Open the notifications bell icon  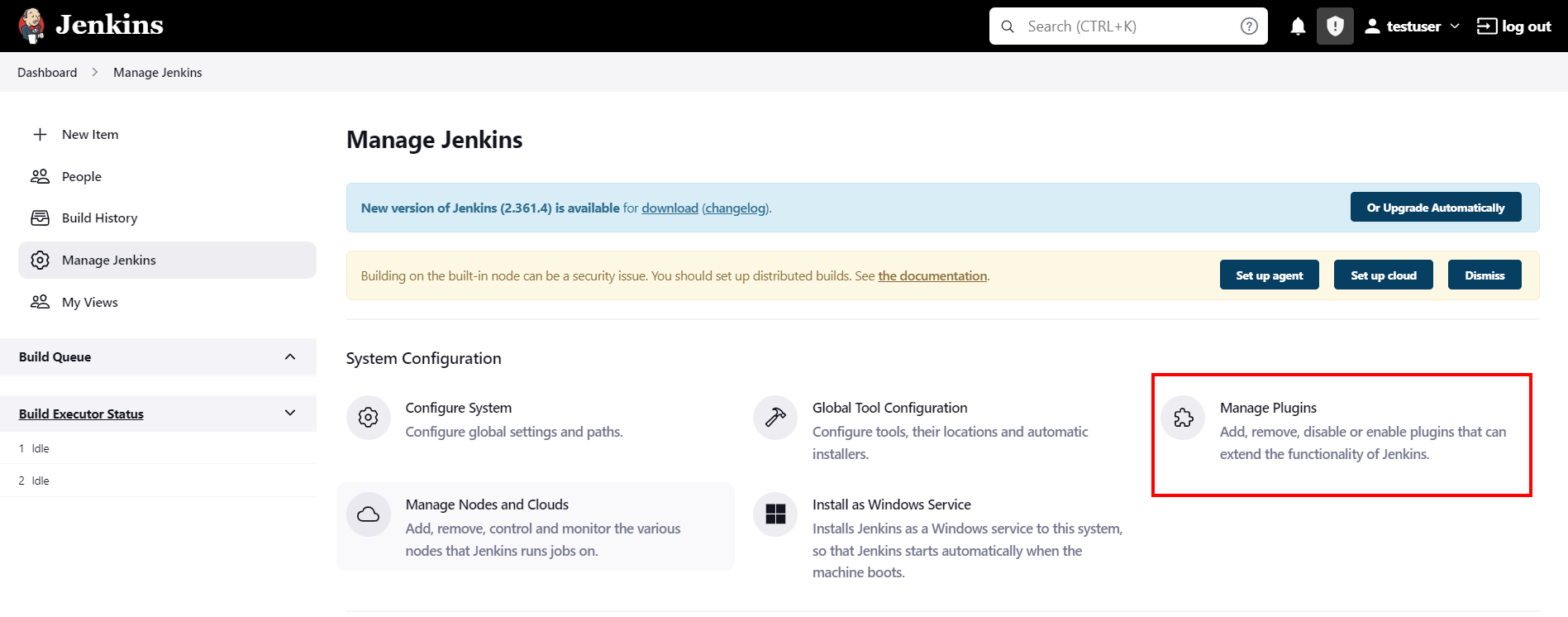(x=1298, y=26)
